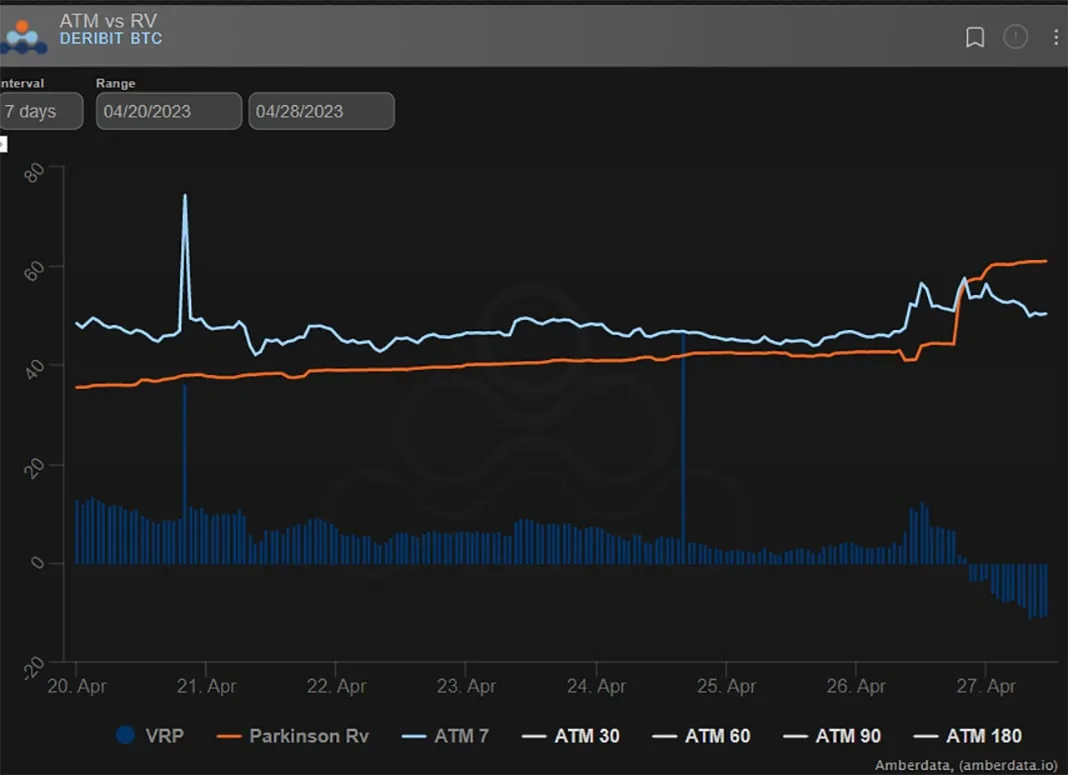
Task: Open the 7 days interval dropdown
Action: tap(41, 111)
